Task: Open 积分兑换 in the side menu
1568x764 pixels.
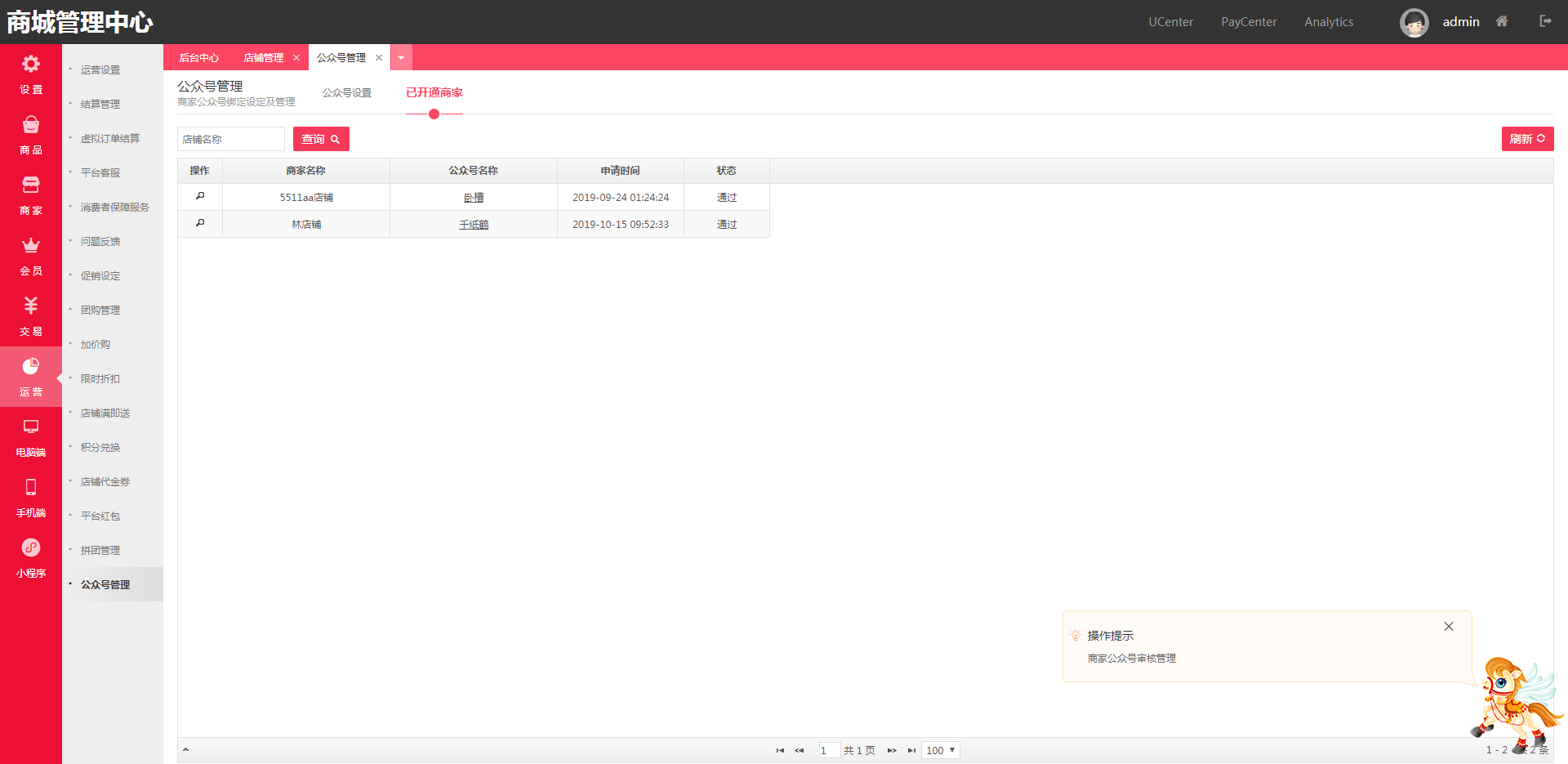Action: [100, 447]
